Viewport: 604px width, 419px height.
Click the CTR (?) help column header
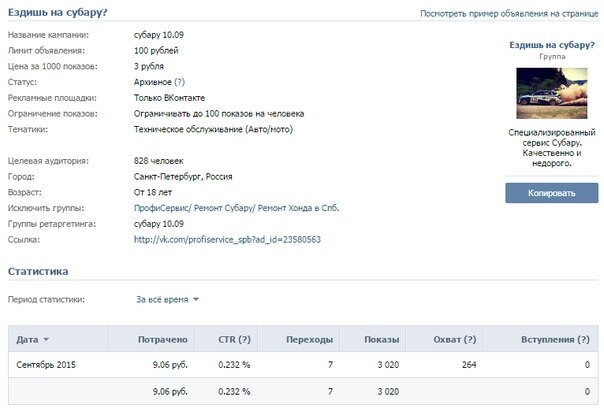234,339
